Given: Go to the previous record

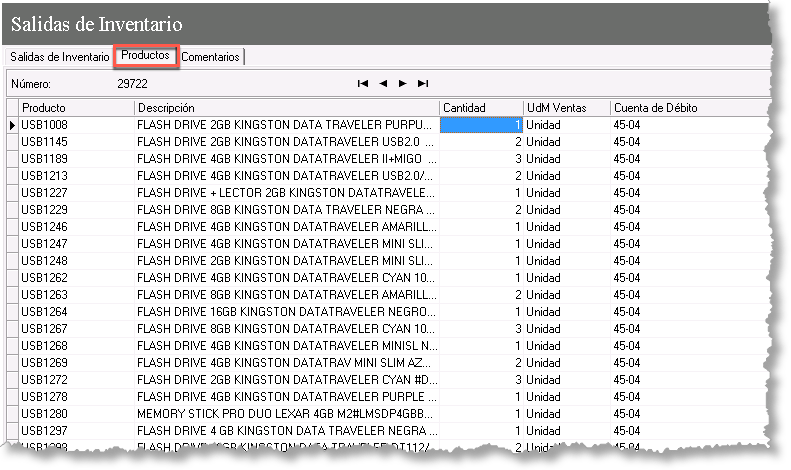Looking at the screenshot, I should point(383,84).
